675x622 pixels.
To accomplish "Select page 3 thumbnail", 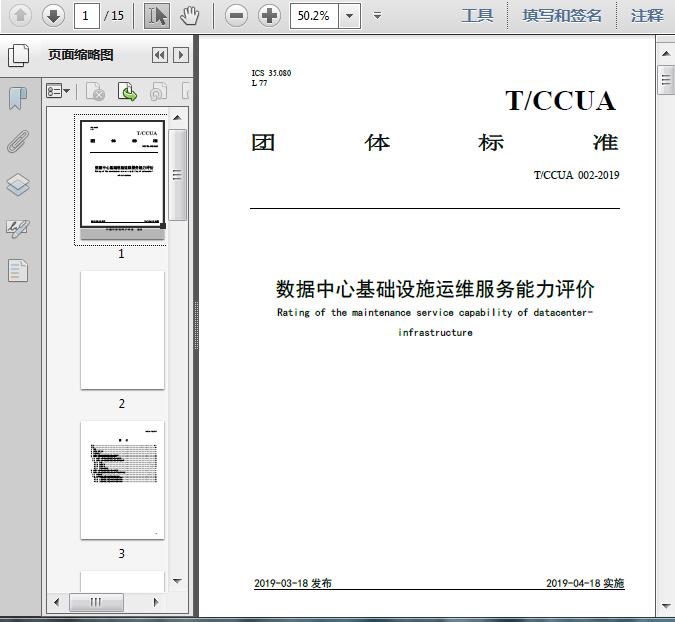I will point(122,480).
